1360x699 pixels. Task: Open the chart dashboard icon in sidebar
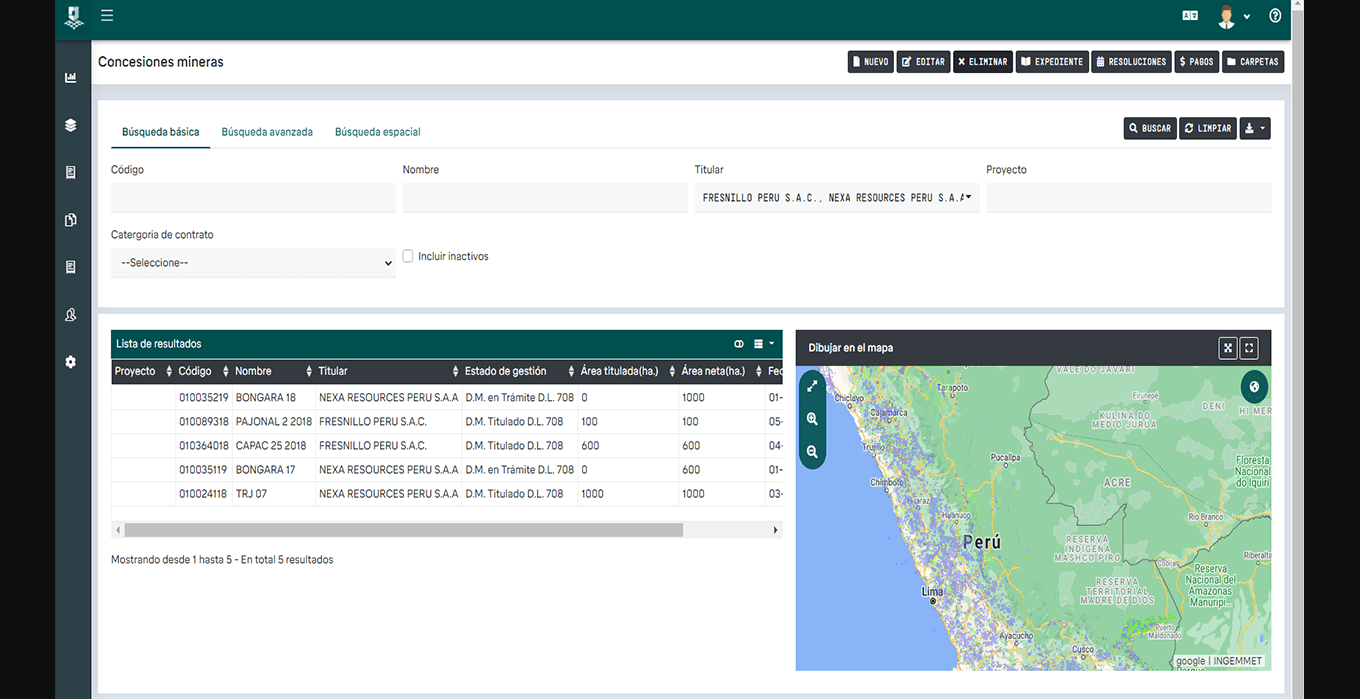(x=70, y=78)
